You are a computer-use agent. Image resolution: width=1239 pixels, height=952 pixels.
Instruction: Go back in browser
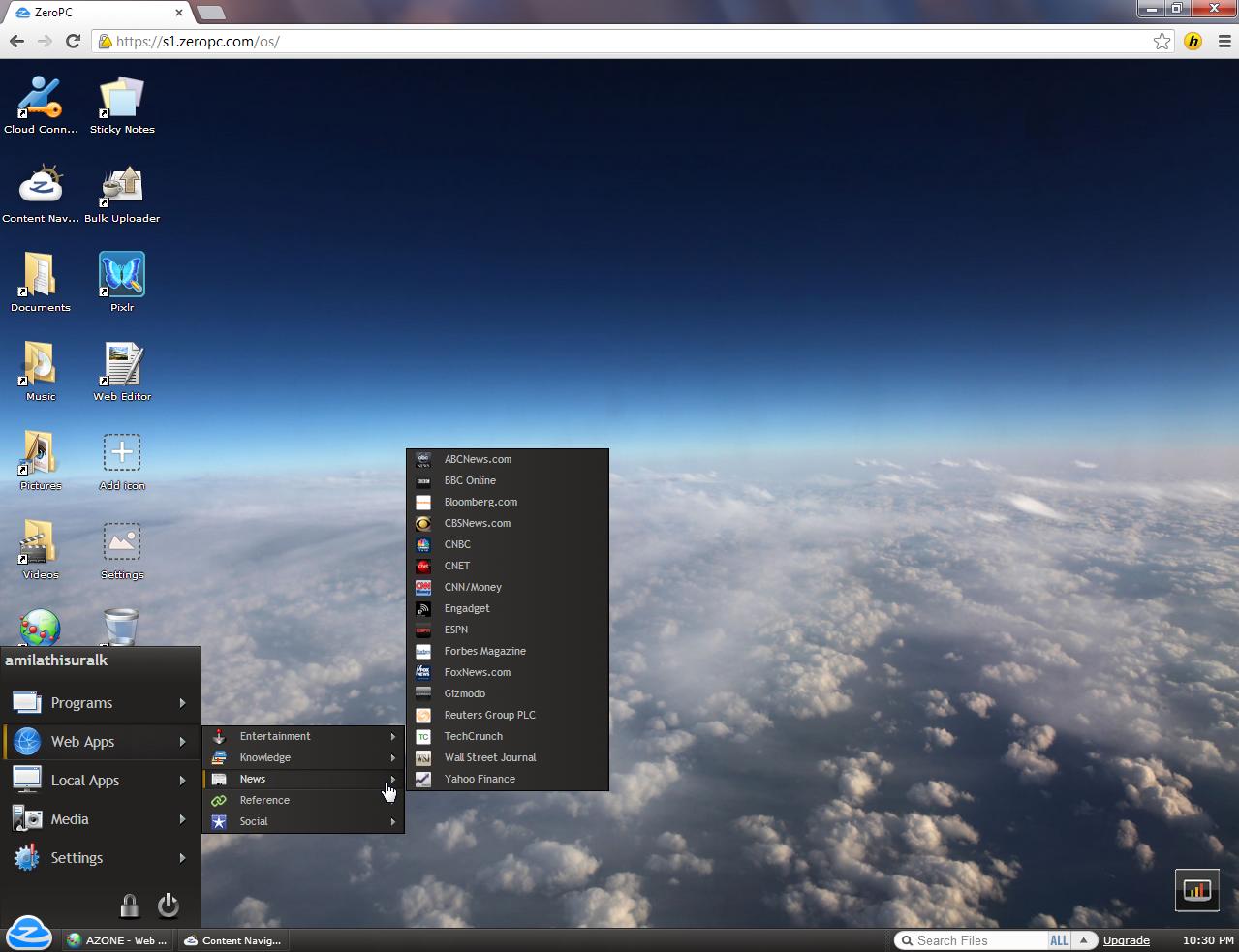tap(16, 41)
